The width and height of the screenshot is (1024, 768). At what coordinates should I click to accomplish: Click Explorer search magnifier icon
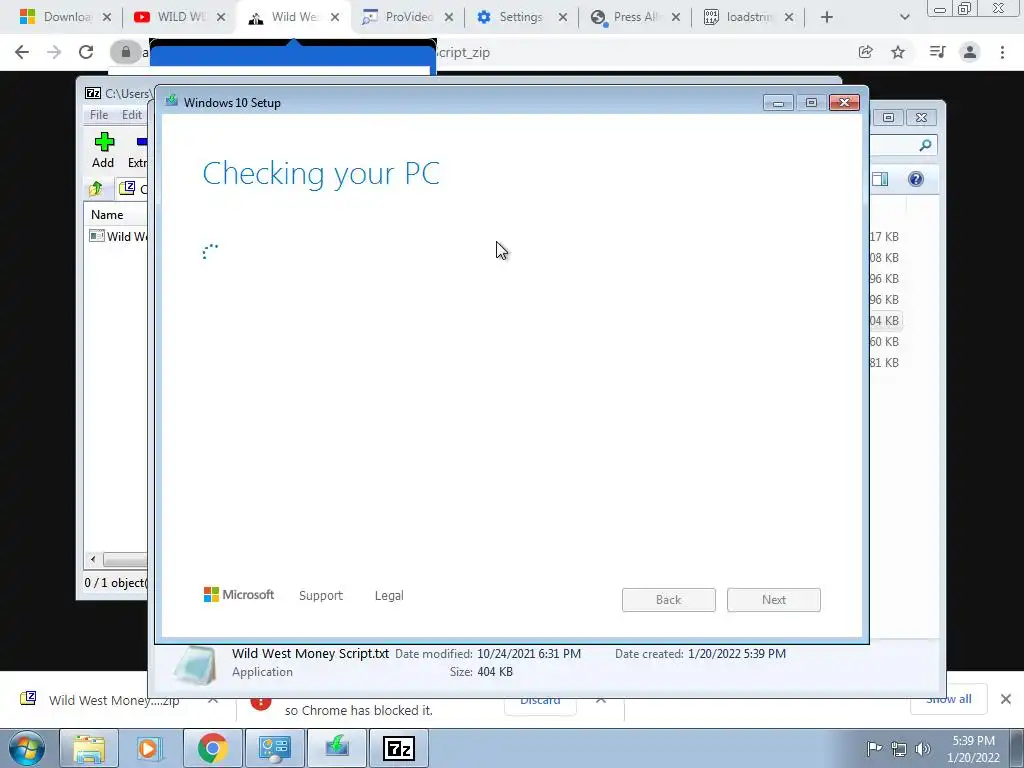[x=925, y=146]
